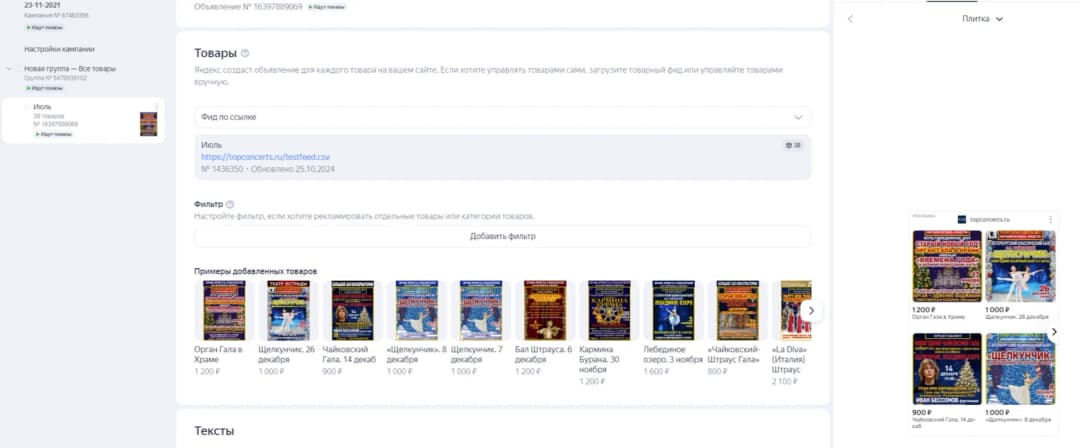The height and width of the screenshot is (448, 1080).
Task: Click the help icon beside Фильтр
Action: pos(230,204)
